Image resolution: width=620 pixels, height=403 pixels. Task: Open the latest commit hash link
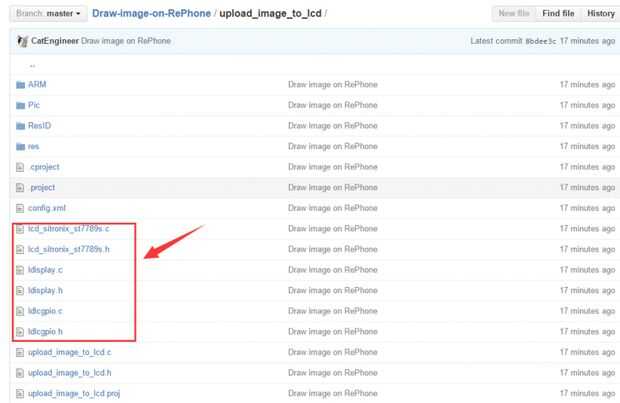(540, 41)
